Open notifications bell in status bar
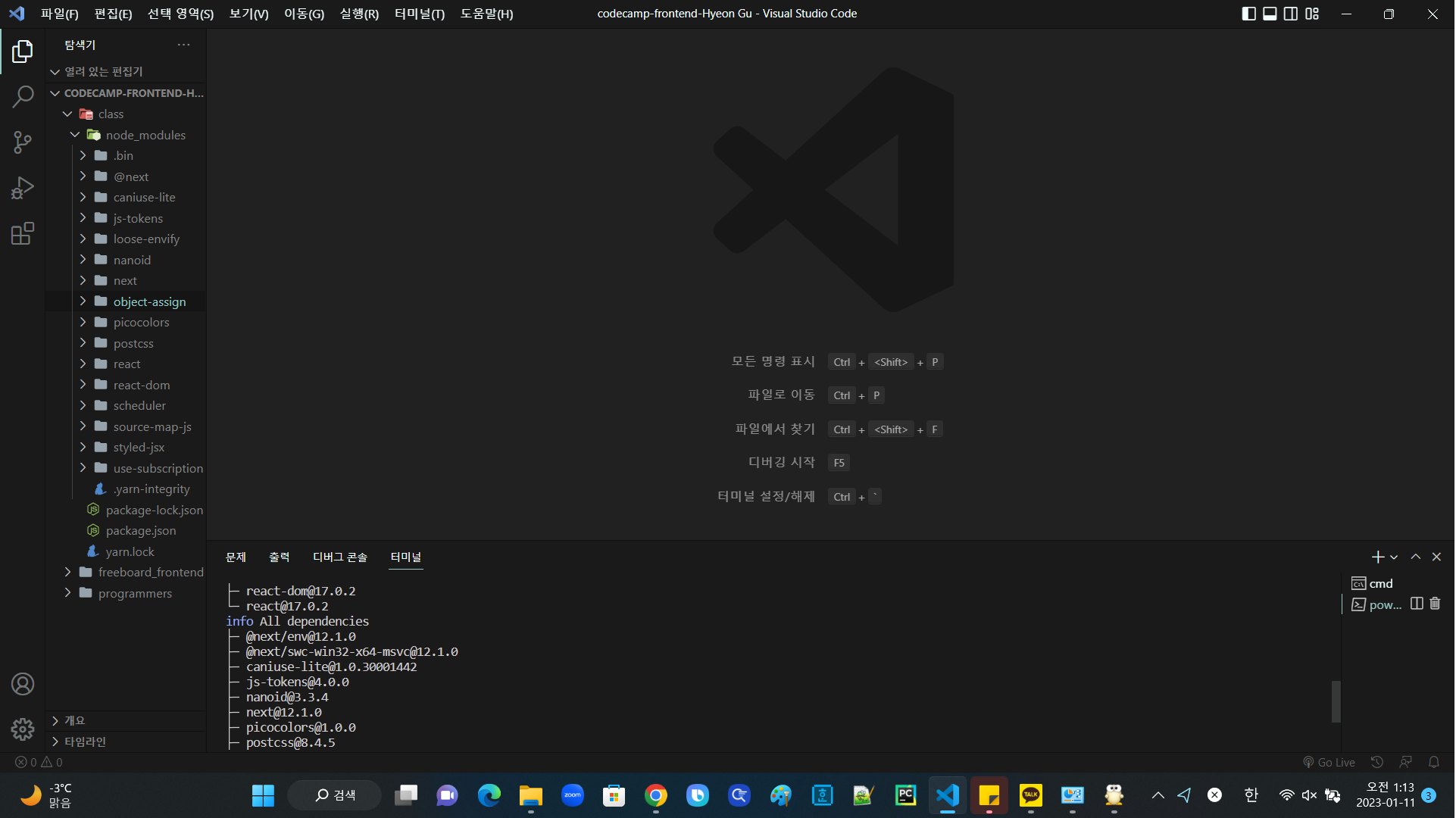1456x818 pixels. pyautogui.click(x=1433, y=762)
